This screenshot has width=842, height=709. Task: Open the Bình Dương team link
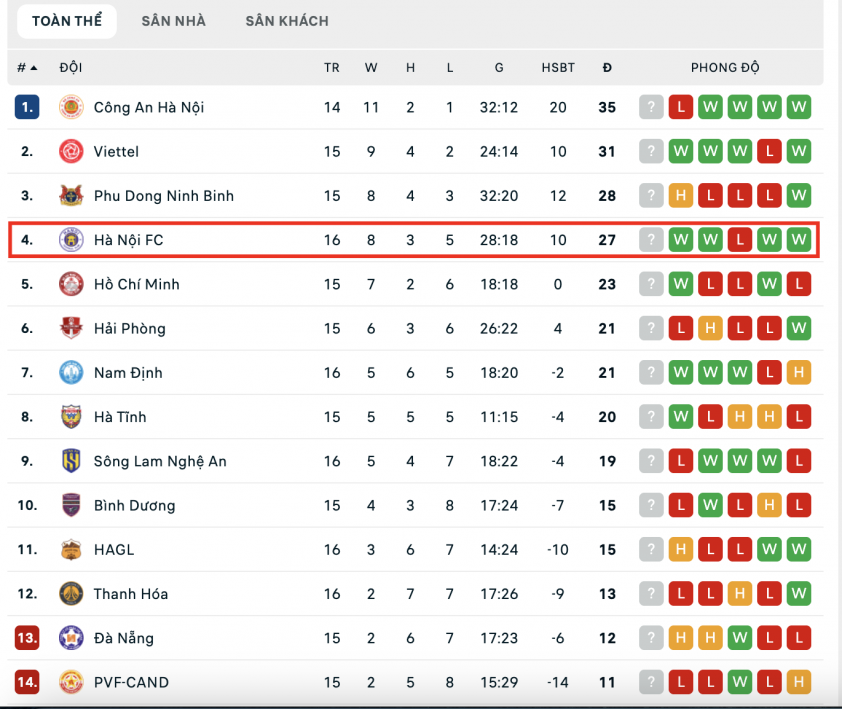tap(134, 505)
